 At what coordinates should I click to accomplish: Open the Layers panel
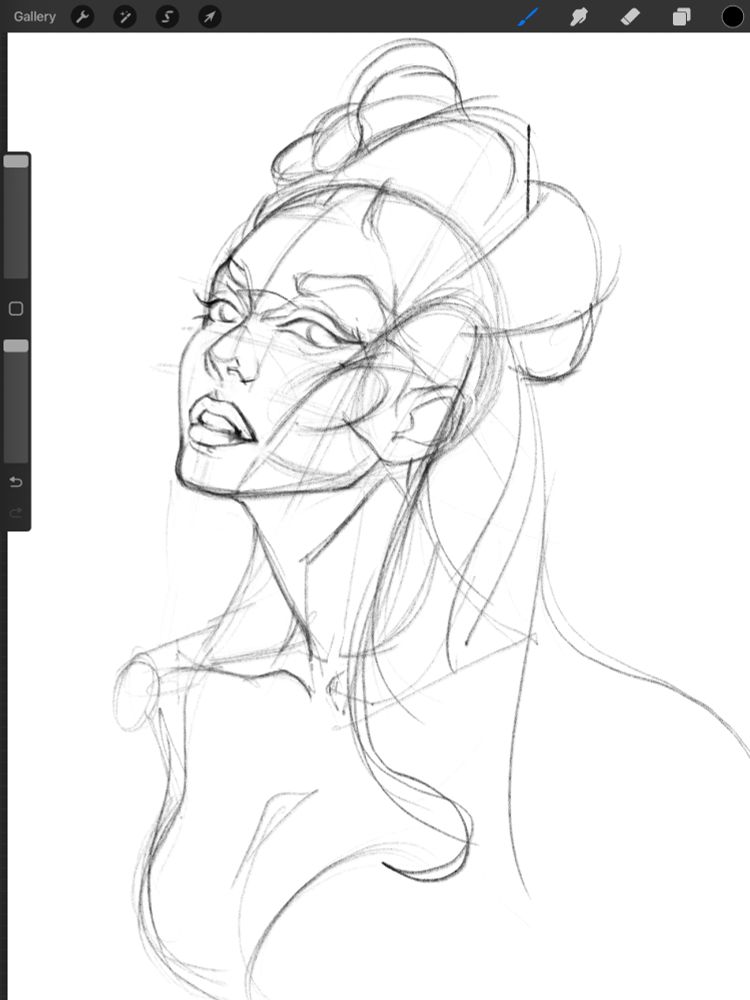[681, 17]
